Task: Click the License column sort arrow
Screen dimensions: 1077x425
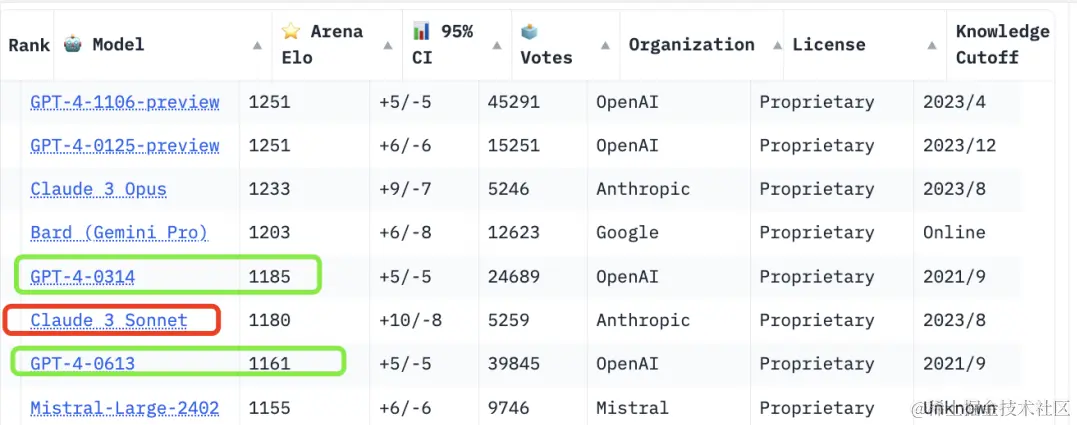Action: (932, 45)
